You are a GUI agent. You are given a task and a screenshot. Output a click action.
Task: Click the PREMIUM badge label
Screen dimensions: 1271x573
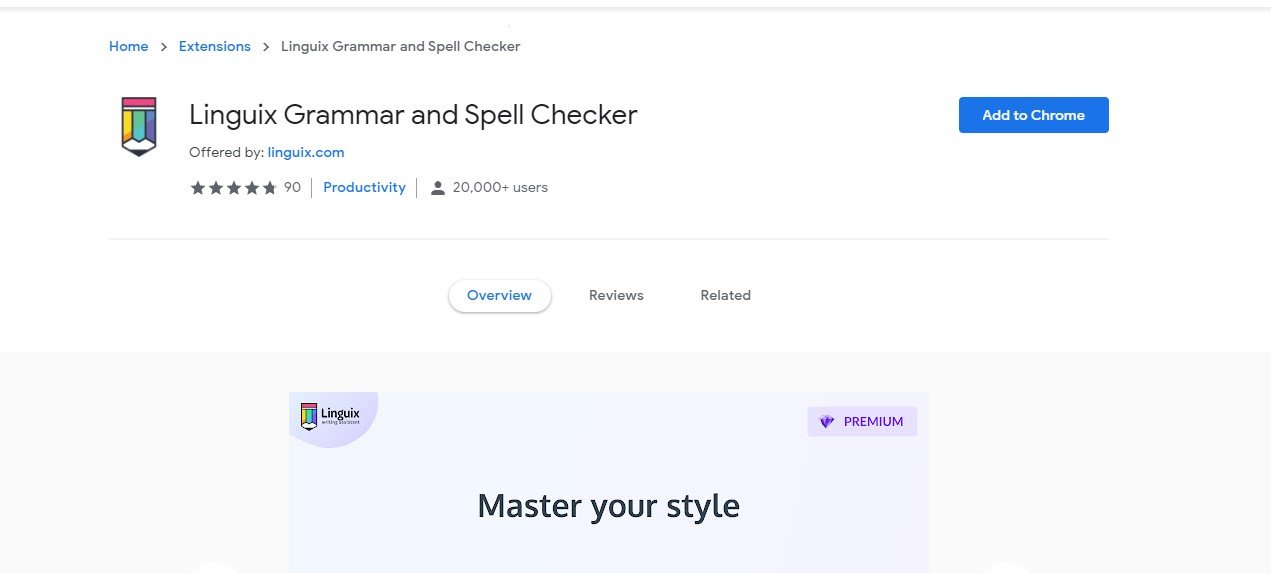tap(873, 422)
